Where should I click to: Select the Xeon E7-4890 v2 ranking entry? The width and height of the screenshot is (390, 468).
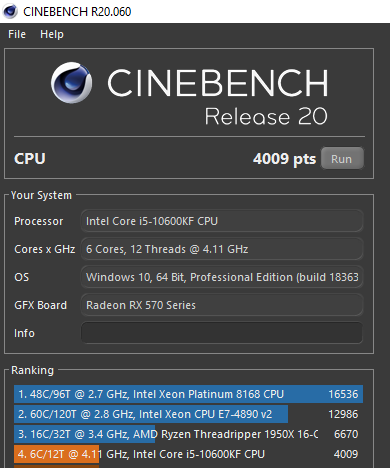[x=188, y=414]
